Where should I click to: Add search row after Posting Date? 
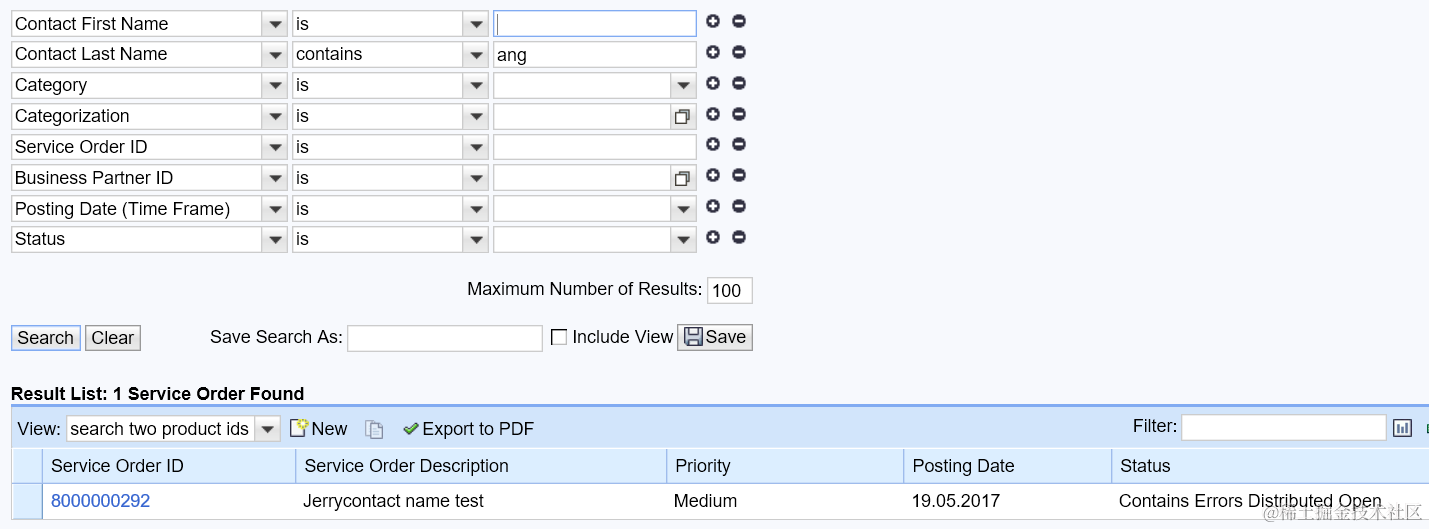(713, 206)
